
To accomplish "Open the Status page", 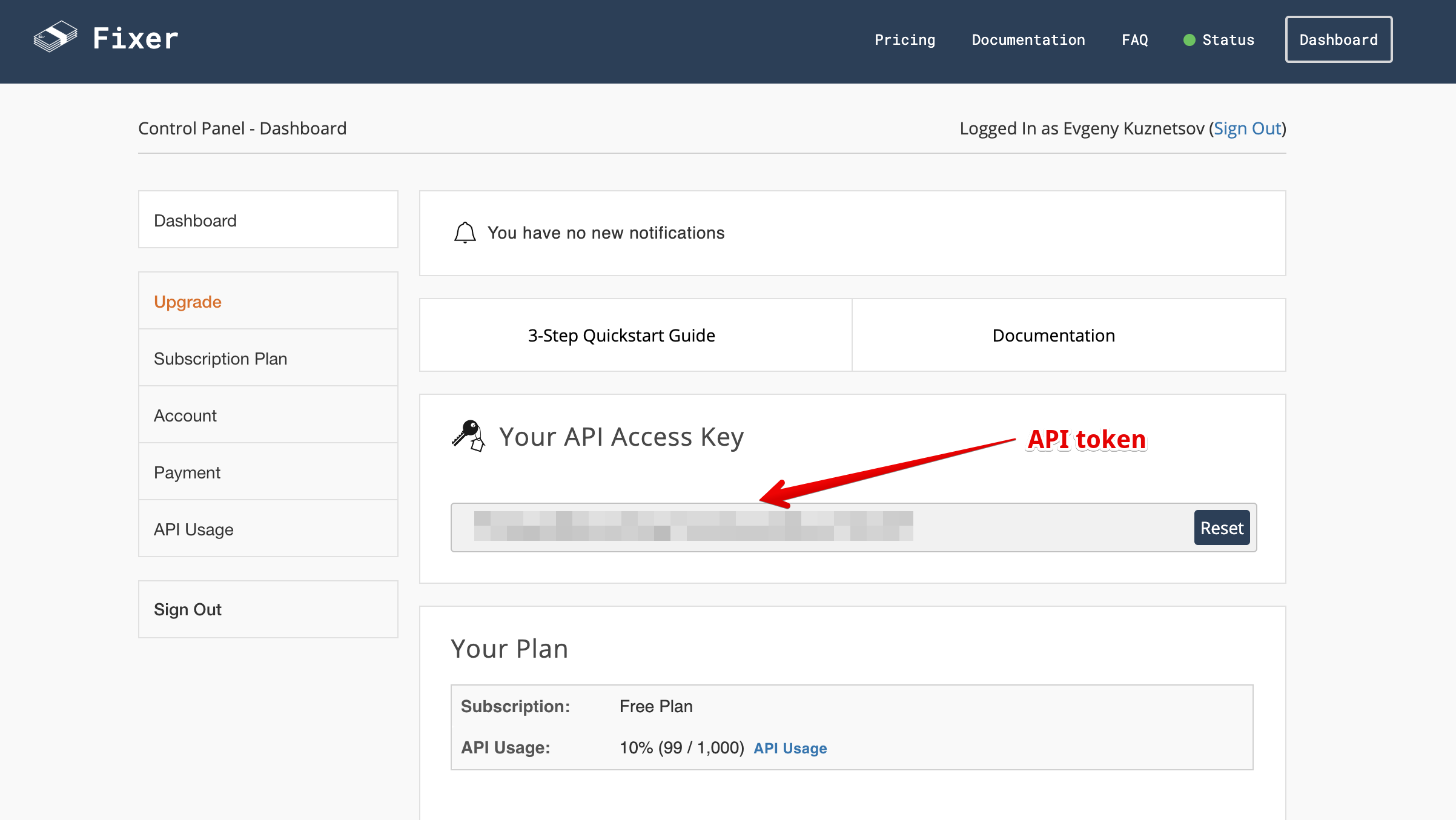I will coord(1228,40).
